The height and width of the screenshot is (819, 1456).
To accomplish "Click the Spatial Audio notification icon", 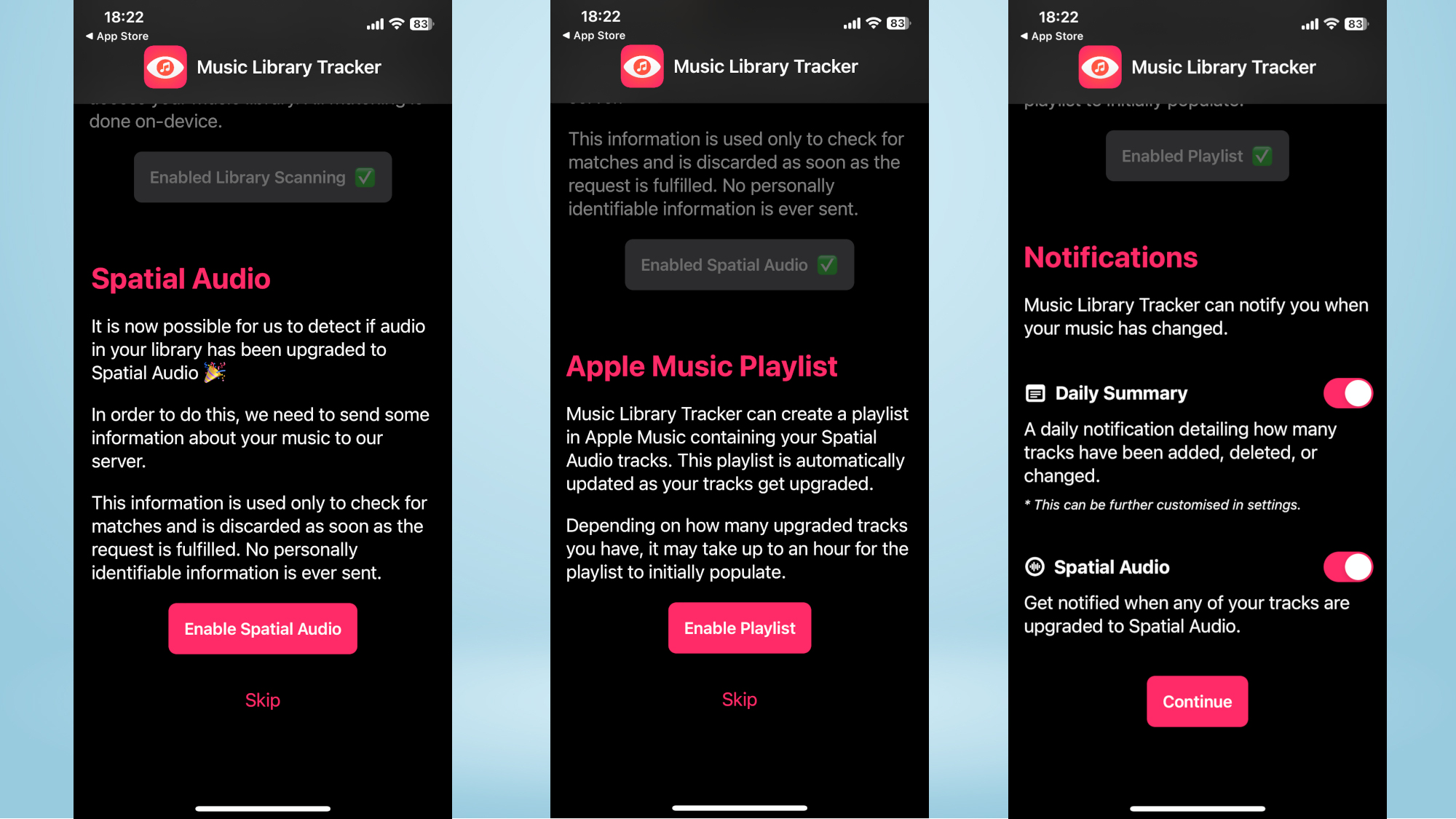I will [1035, 567].
